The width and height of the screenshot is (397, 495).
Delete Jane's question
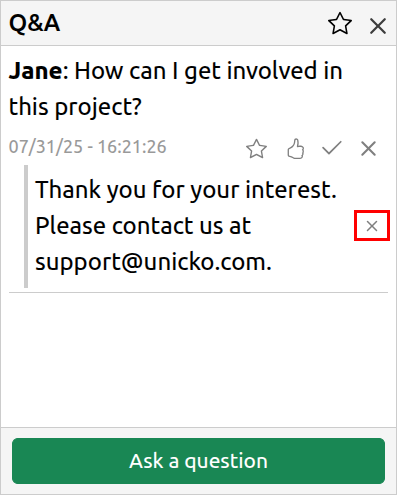368,148
